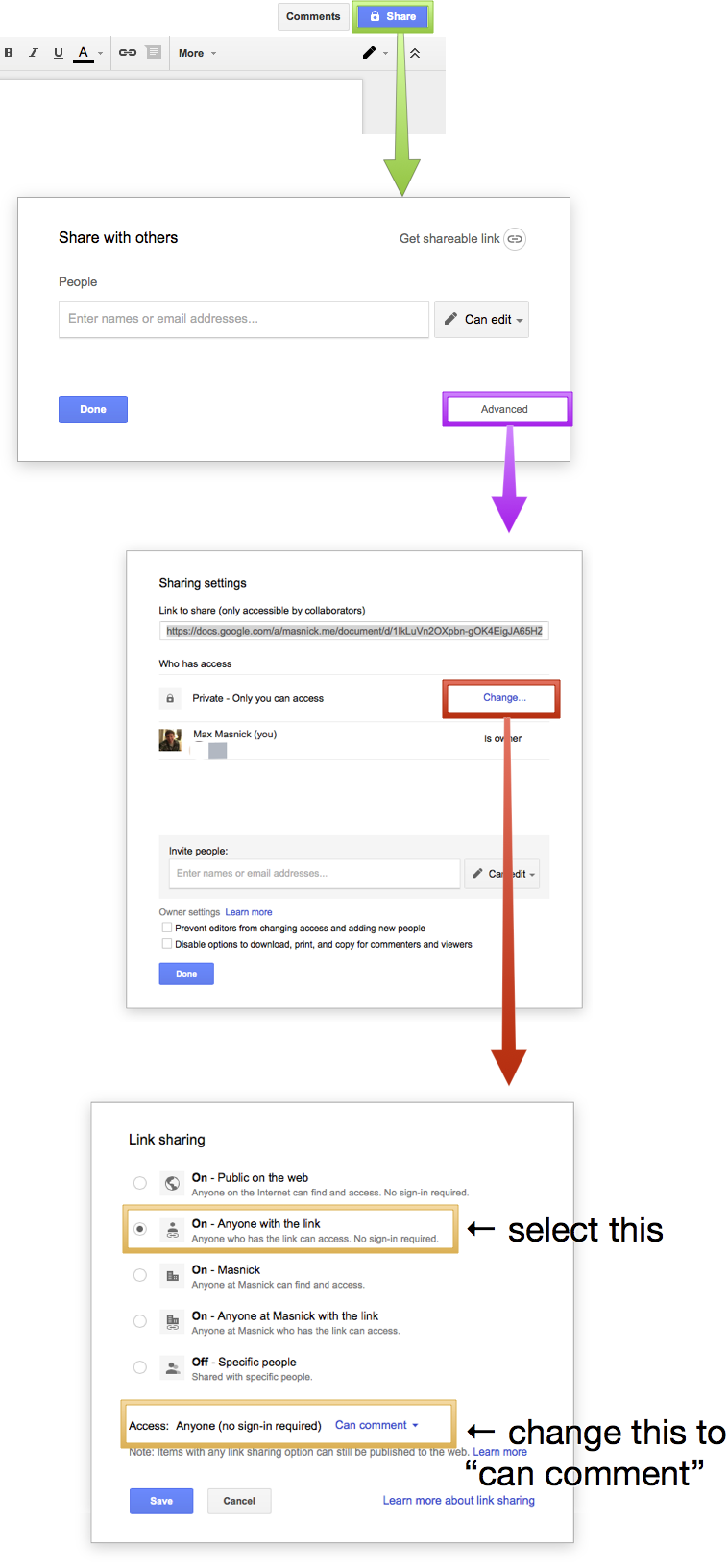This screenshot has height=1568, width=728.
Task: Underline the selected text
Action: pyautogui.click(x=59, y=53)
